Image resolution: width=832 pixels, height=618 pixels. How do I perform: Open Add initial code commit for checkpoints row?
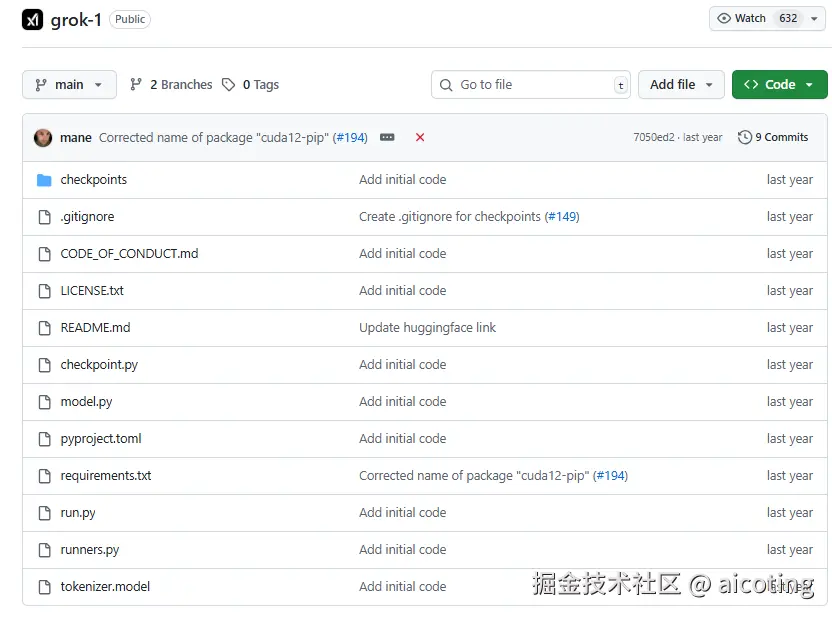click(x=403, y=180)
